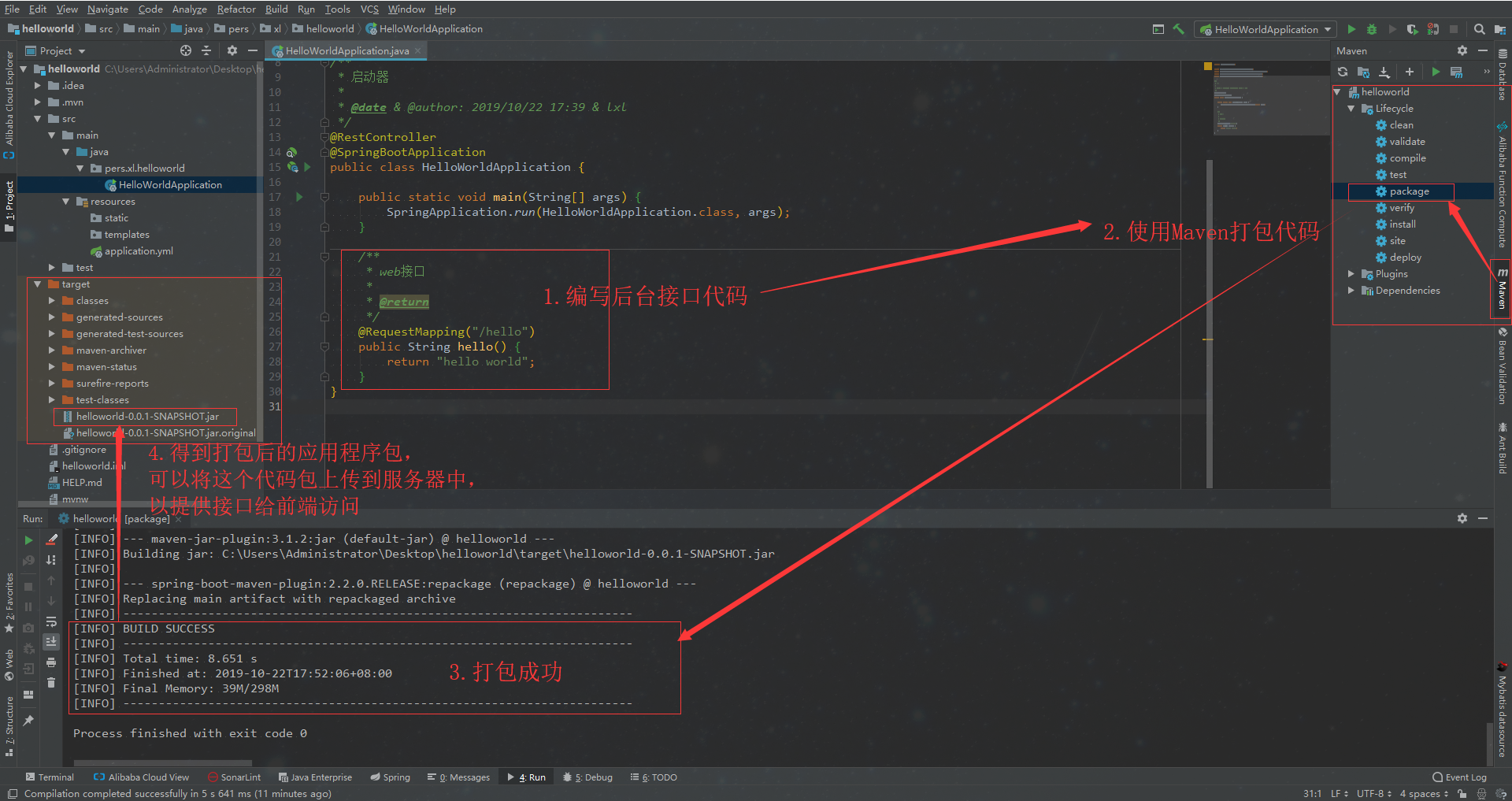Viewport: 1512px width, 801px height.
Task: Reimport all Maven projects icon
Action: point(1343,72)
